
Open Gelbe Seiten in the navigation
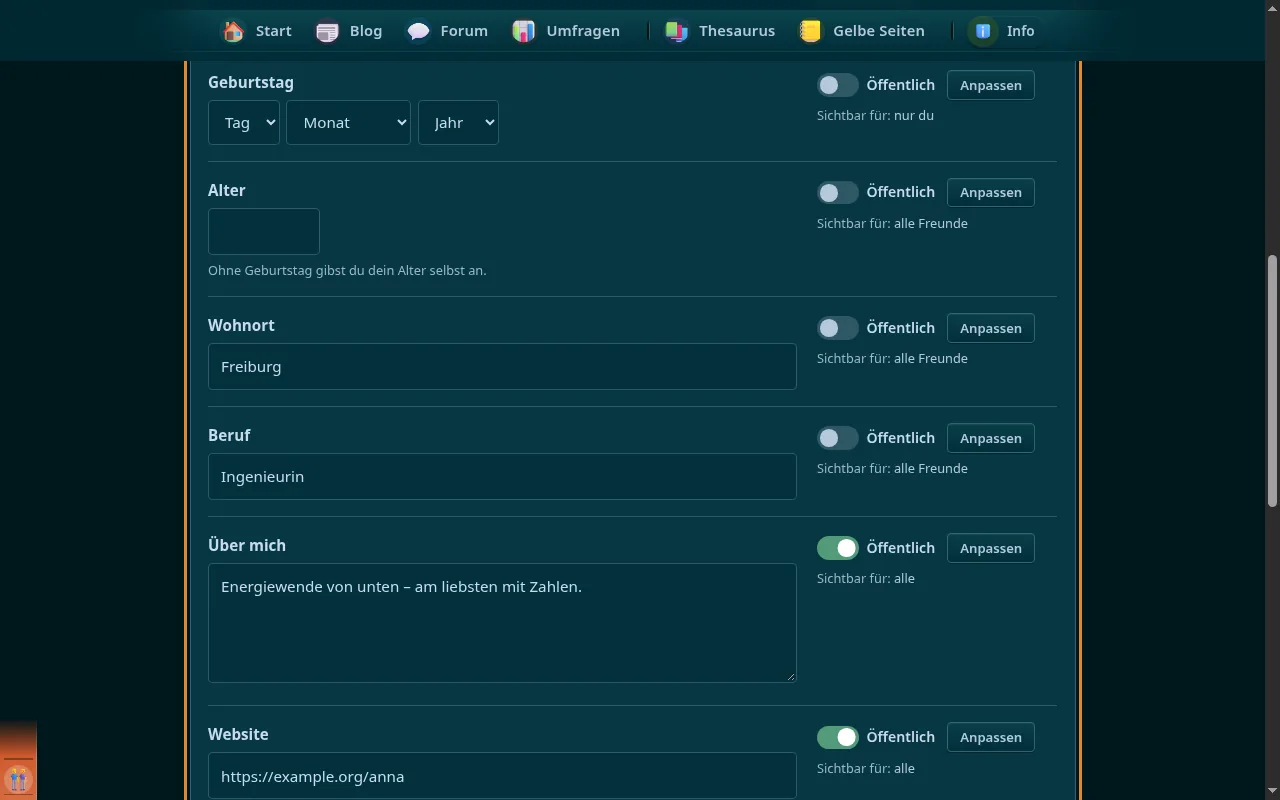click(x=862, y=31)
